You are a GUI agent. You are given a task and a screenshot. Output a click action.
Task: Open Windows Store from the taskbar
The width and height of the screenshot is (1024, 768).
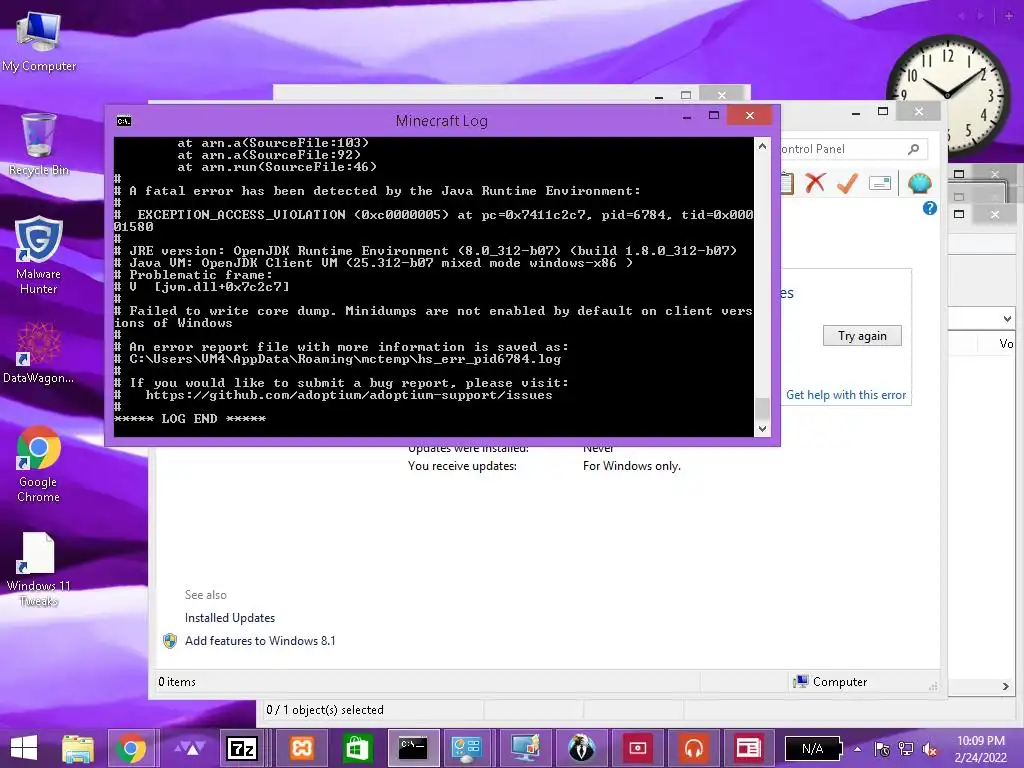pos(357,748)
